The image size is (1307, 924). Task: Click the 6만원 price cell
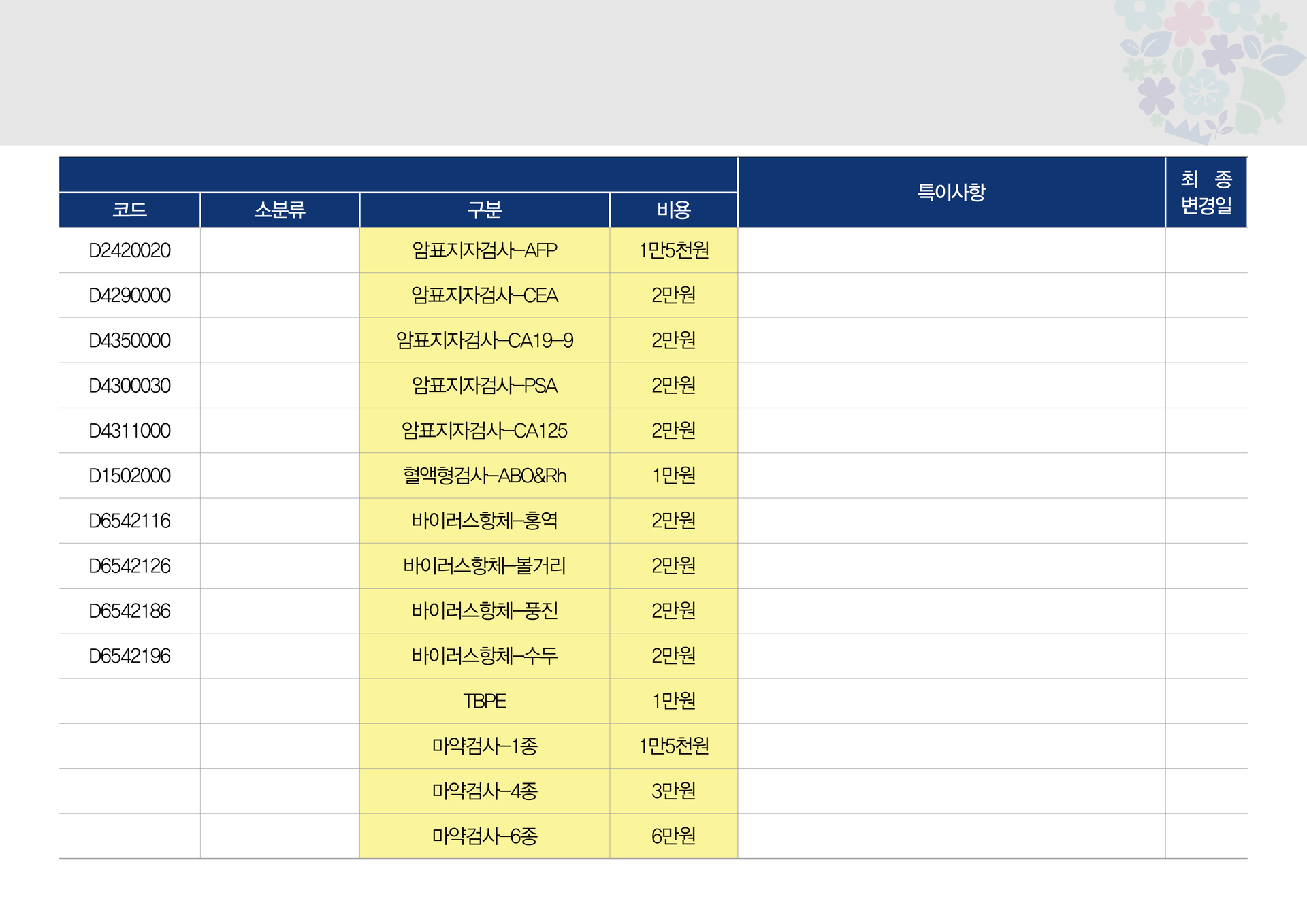coord(674,836)
